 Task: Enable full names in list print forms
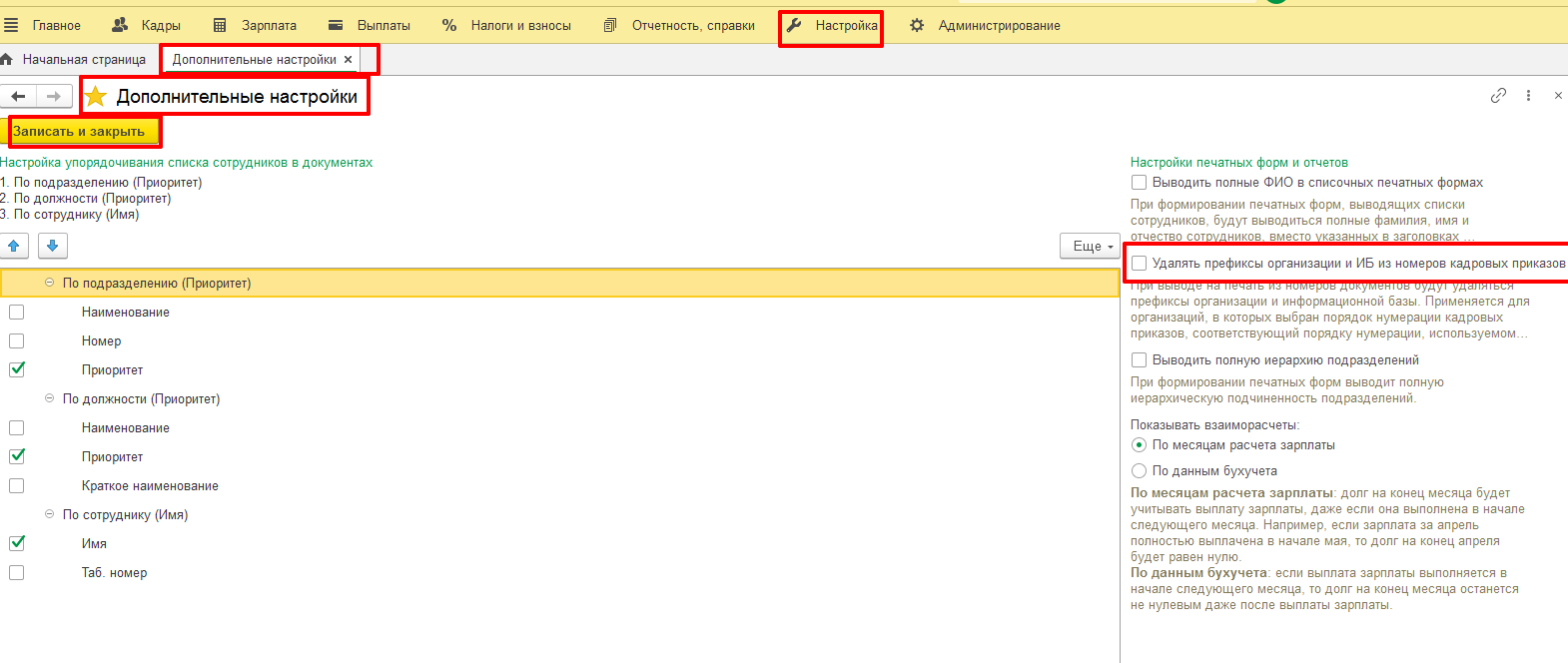[x=1139, y=183]
